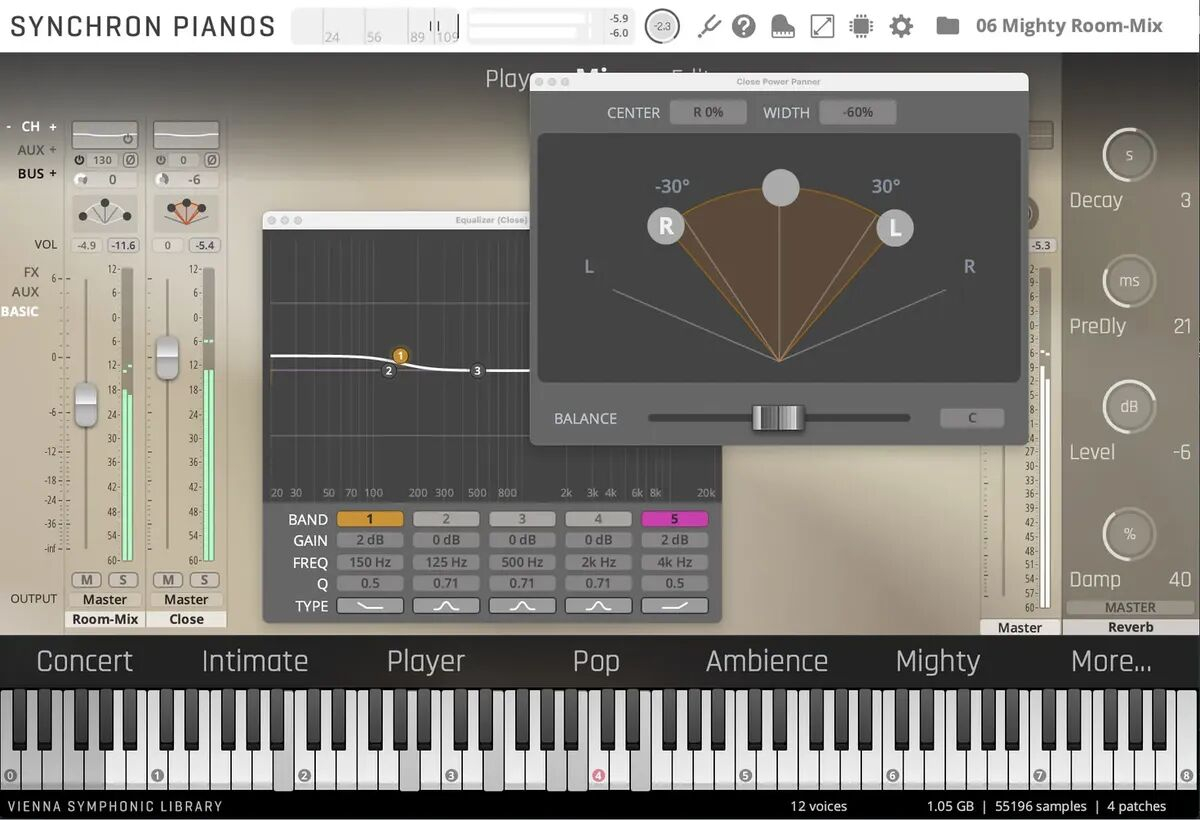The image size is (1200, 820).
Task: Mute the Room-Mix channel
Action: [x=86, y=580]
